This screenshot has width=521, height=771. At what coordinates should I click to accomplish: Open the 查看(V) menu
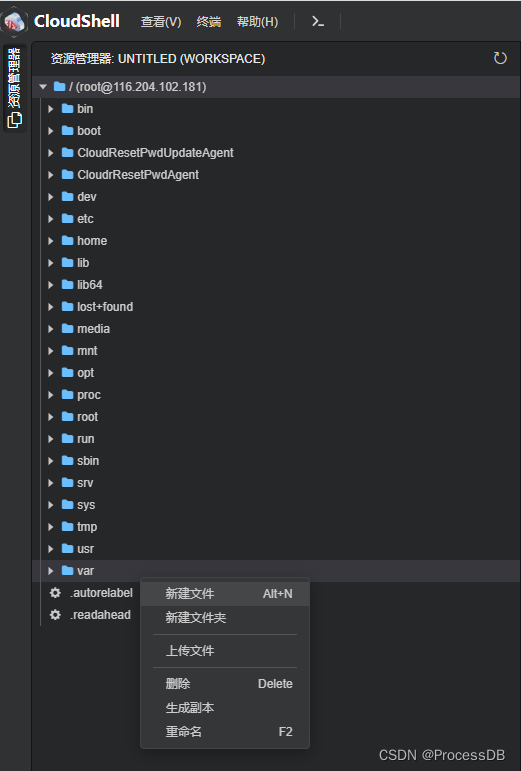tap(161, 22)
